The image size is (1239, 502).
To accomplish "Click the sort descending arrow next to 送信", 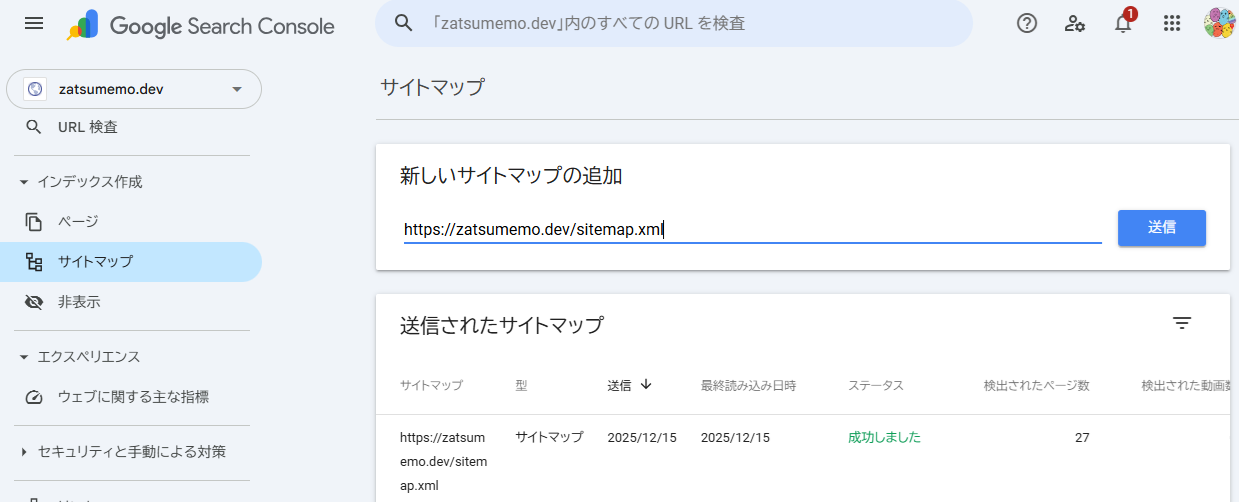I will (646, 384).
